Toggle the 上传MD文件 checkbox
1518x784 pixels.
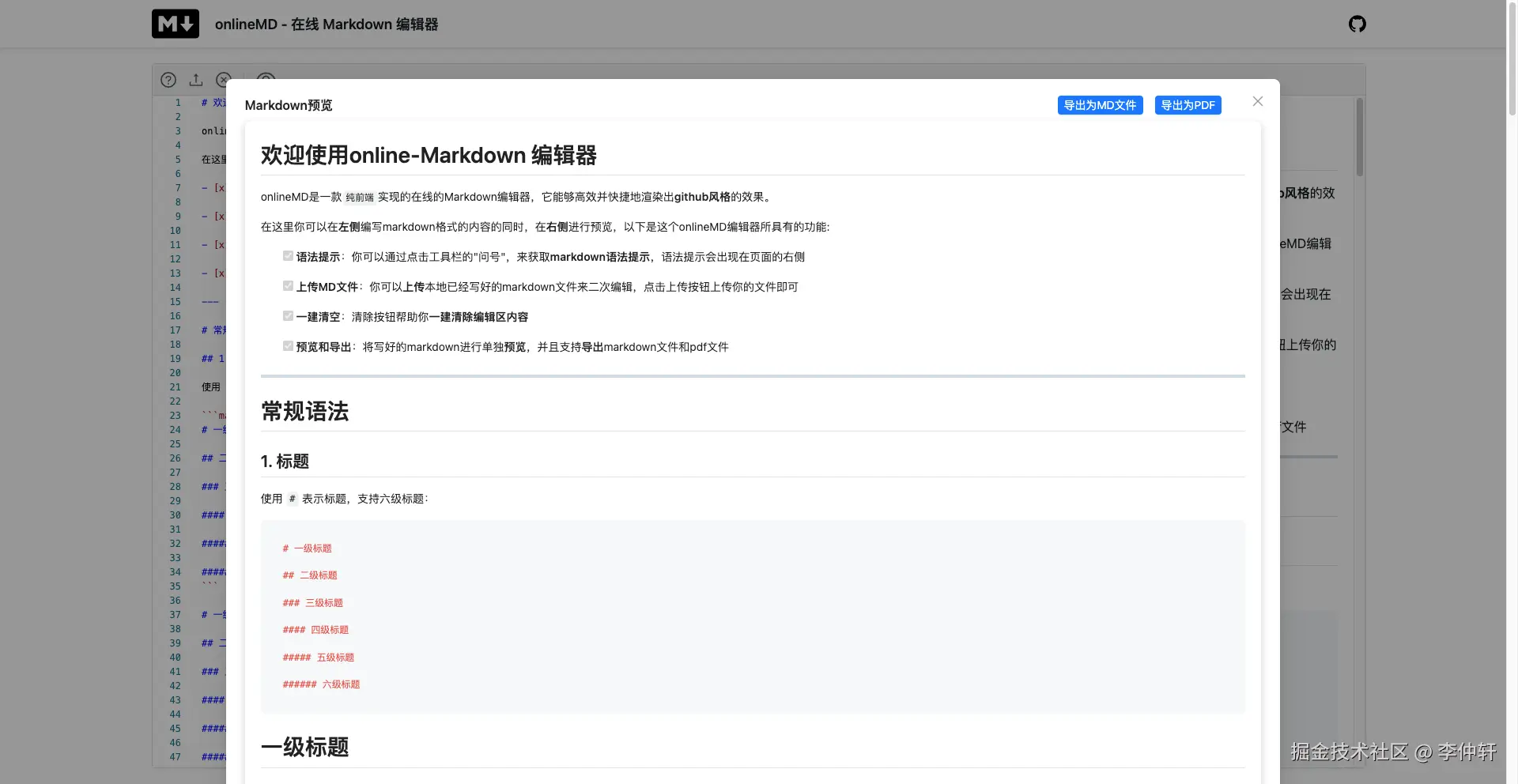pos(288,285)
